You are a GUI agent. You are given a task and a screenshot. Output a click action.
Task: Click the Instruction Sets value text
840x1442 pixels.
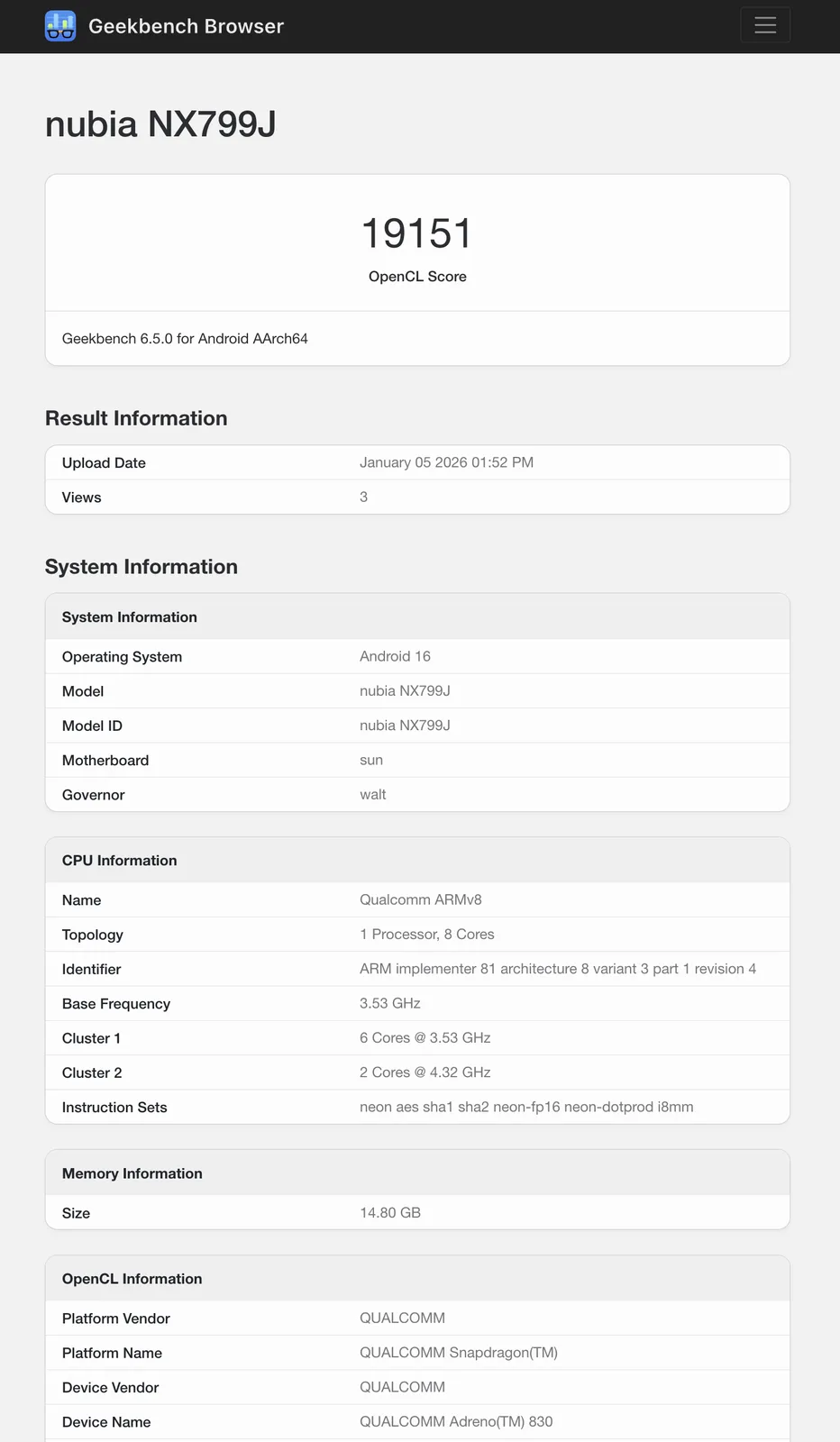tap(526, 1107)
